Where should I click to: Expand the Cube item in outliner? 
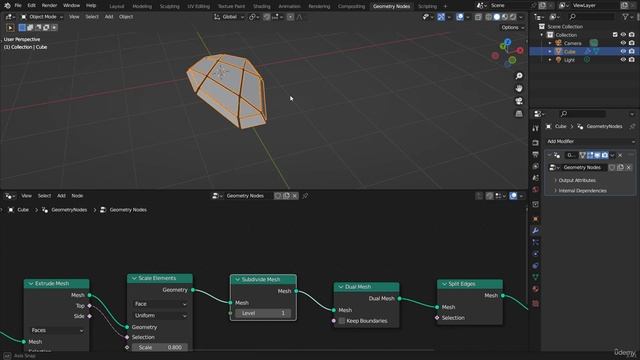click(550, 51)
